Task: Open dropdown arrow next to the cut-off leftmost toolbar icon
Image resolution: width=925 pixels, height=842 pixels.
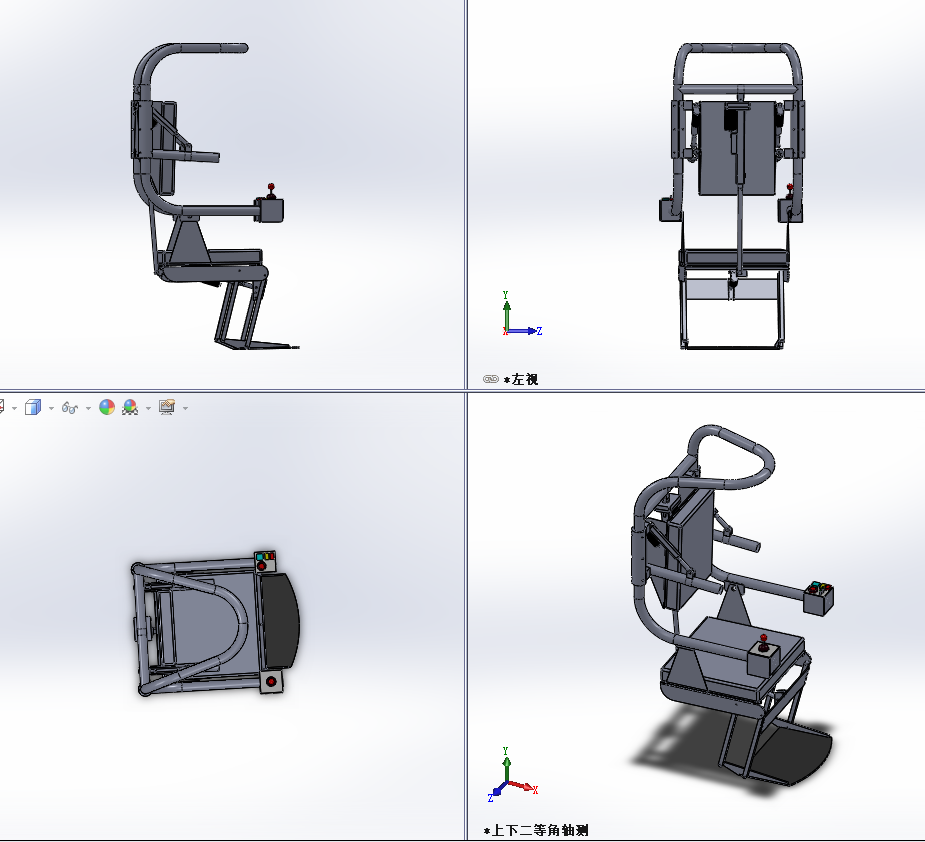Action: (x=14, y=408)
